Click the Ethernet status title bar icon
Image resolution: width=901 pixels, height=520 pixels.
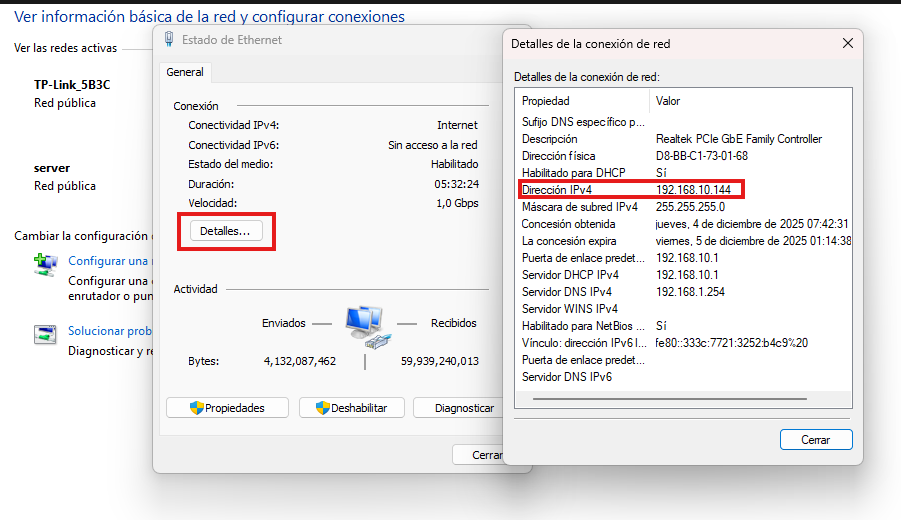pos(169,40)
